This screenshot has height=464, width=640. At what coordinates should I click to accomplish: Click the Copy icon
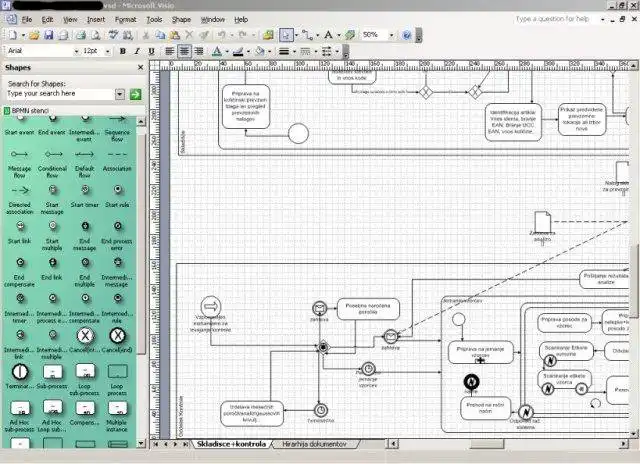click(x=160, y=35)
